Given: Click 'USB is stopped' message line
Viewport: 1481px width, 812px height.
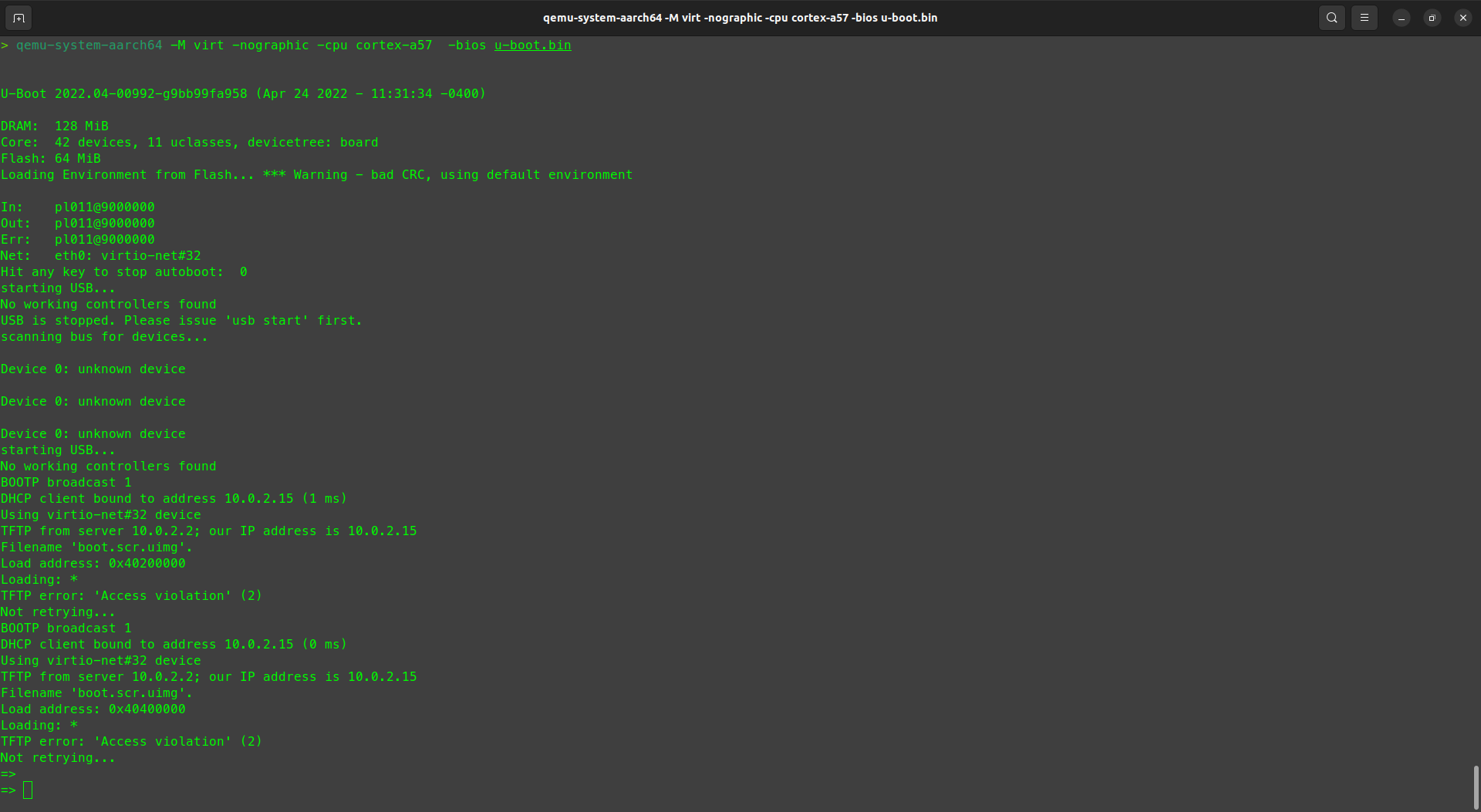Looking at the screenshot, I should pos(181,321).
